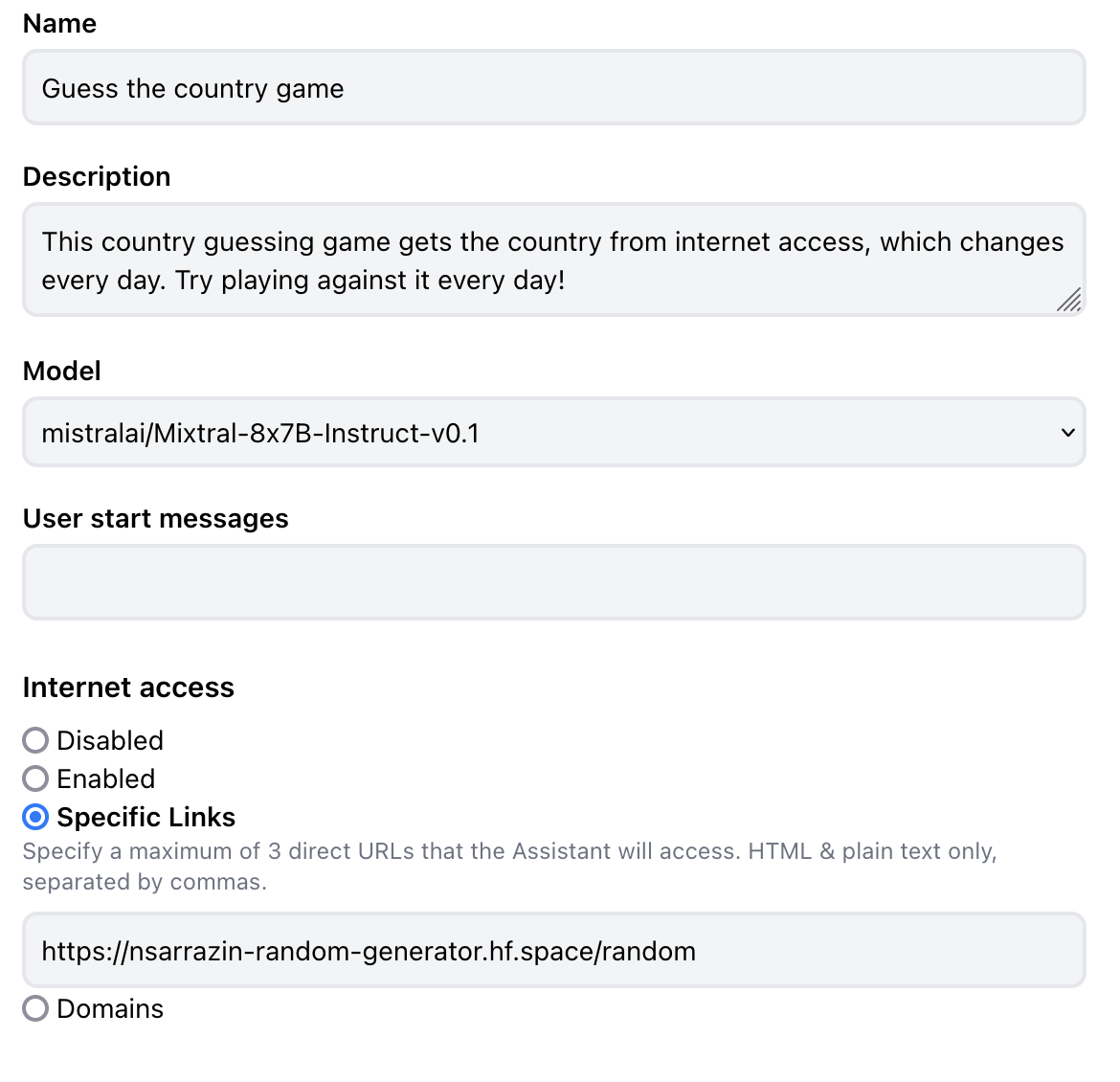The height and width of the screenshot is (1082, 1120).
Task: Click the "Specific Links" label text
Action: click(x=146, y=817)
